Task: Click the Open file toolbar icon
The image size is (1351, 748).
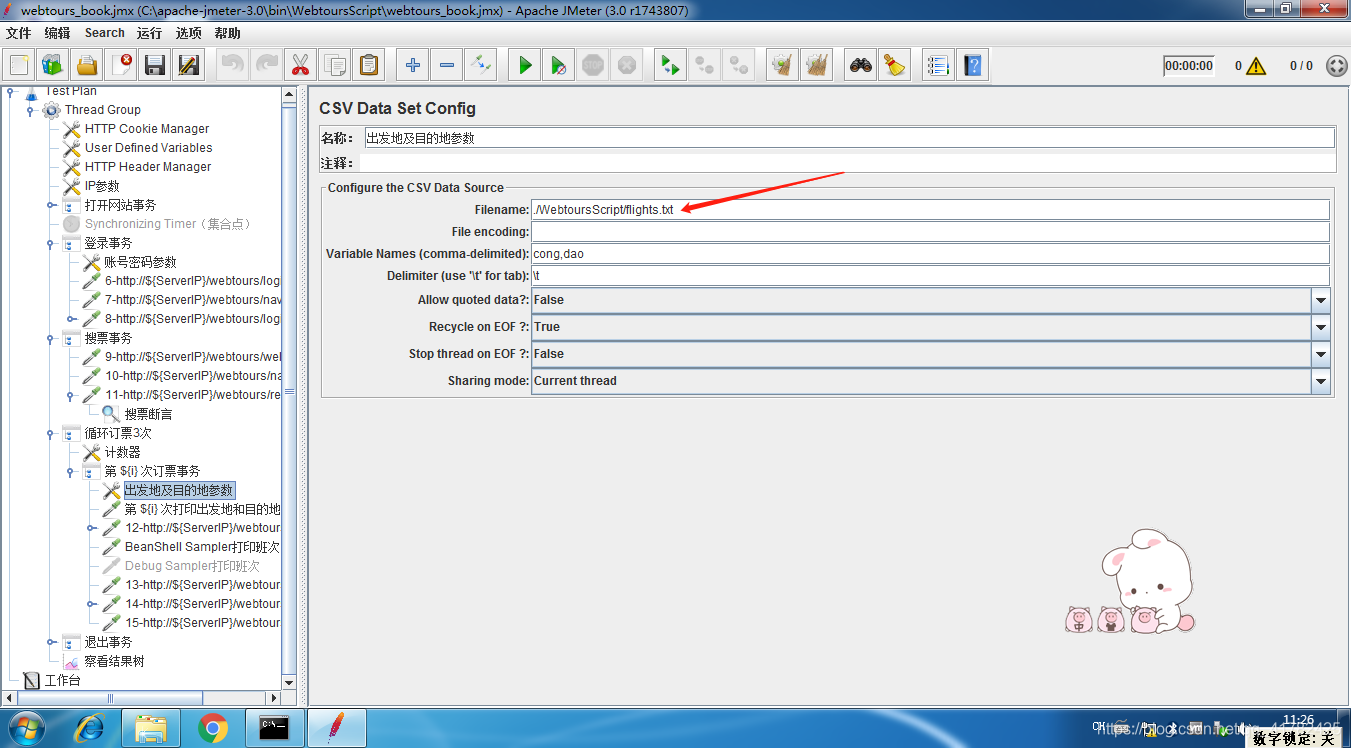Action: [87, 66]
